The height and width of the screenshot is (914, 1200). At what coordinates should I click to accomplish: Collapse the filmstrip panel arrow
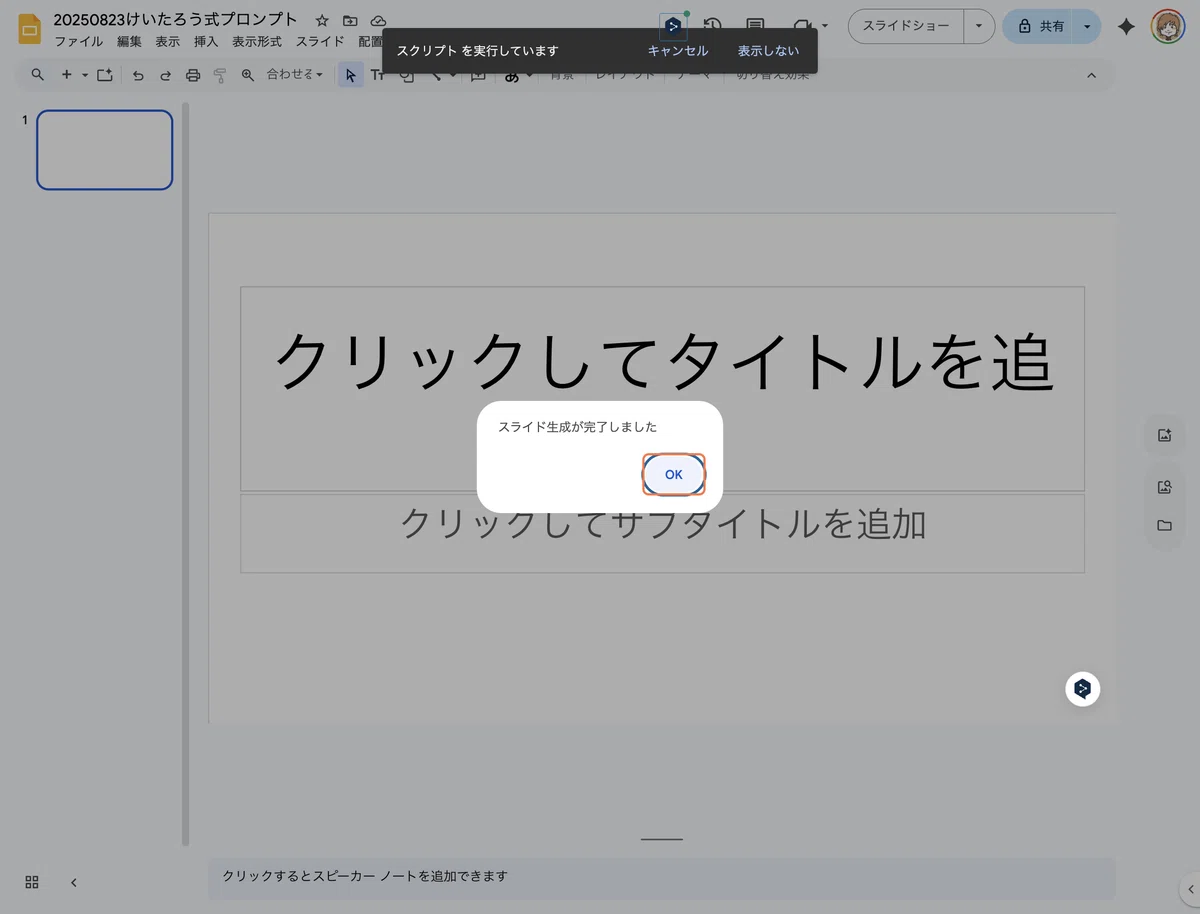pos(74,882)
